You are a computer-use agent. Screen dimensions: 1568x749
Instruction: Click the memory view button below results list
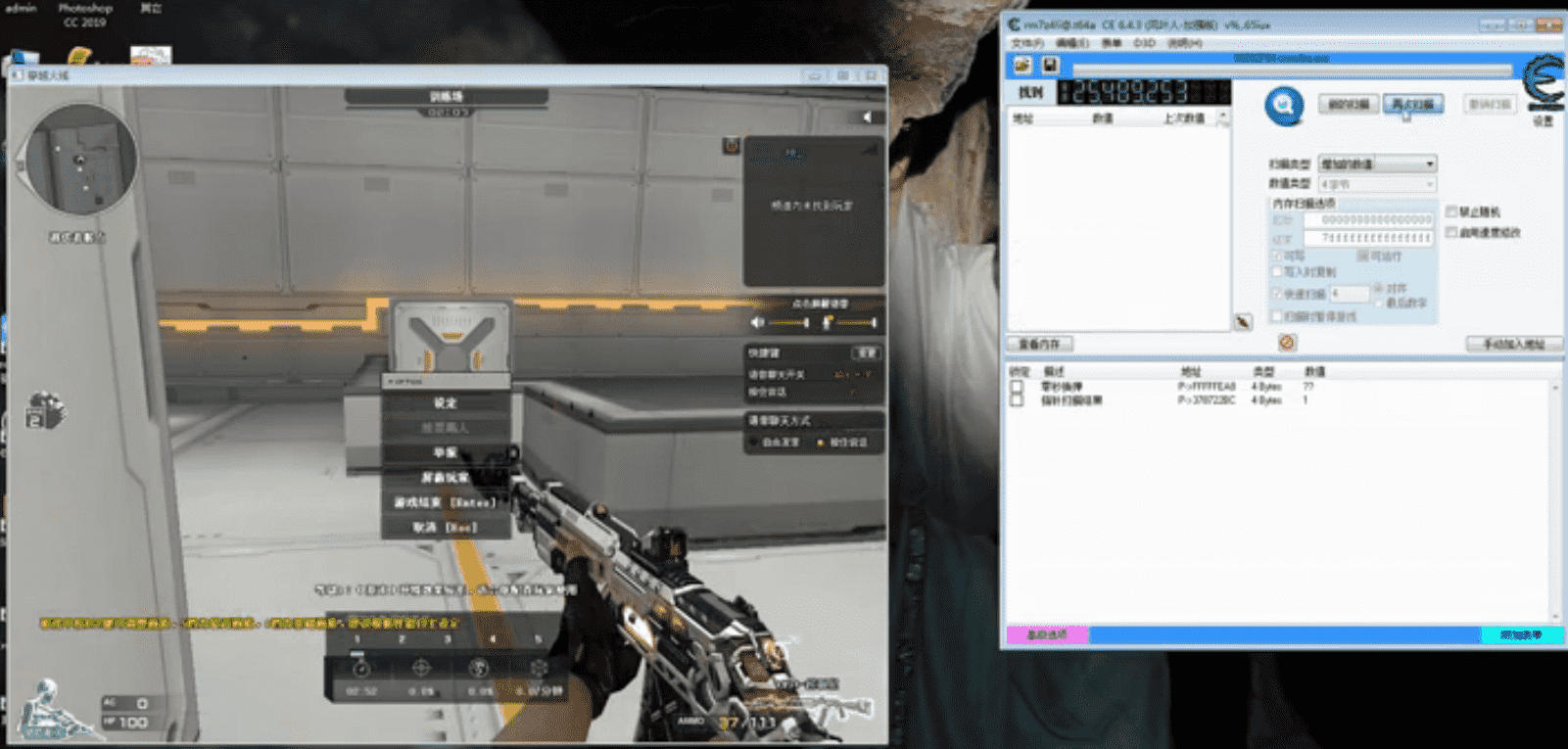[1039, 344]
